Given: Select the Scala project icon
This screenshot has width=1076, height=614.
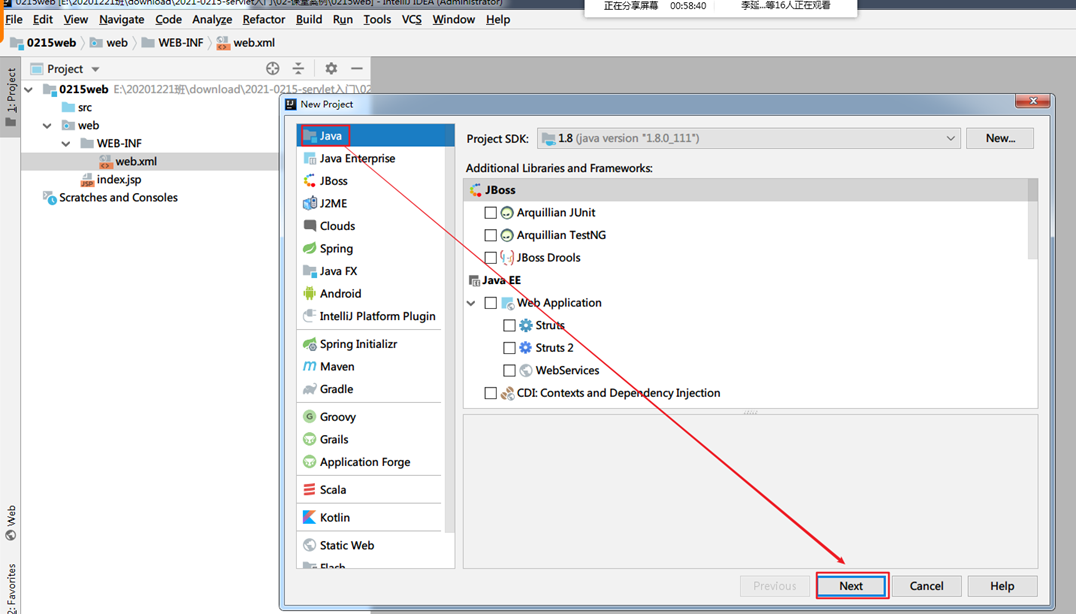Looking at the screenshot, I should point(310,490).
